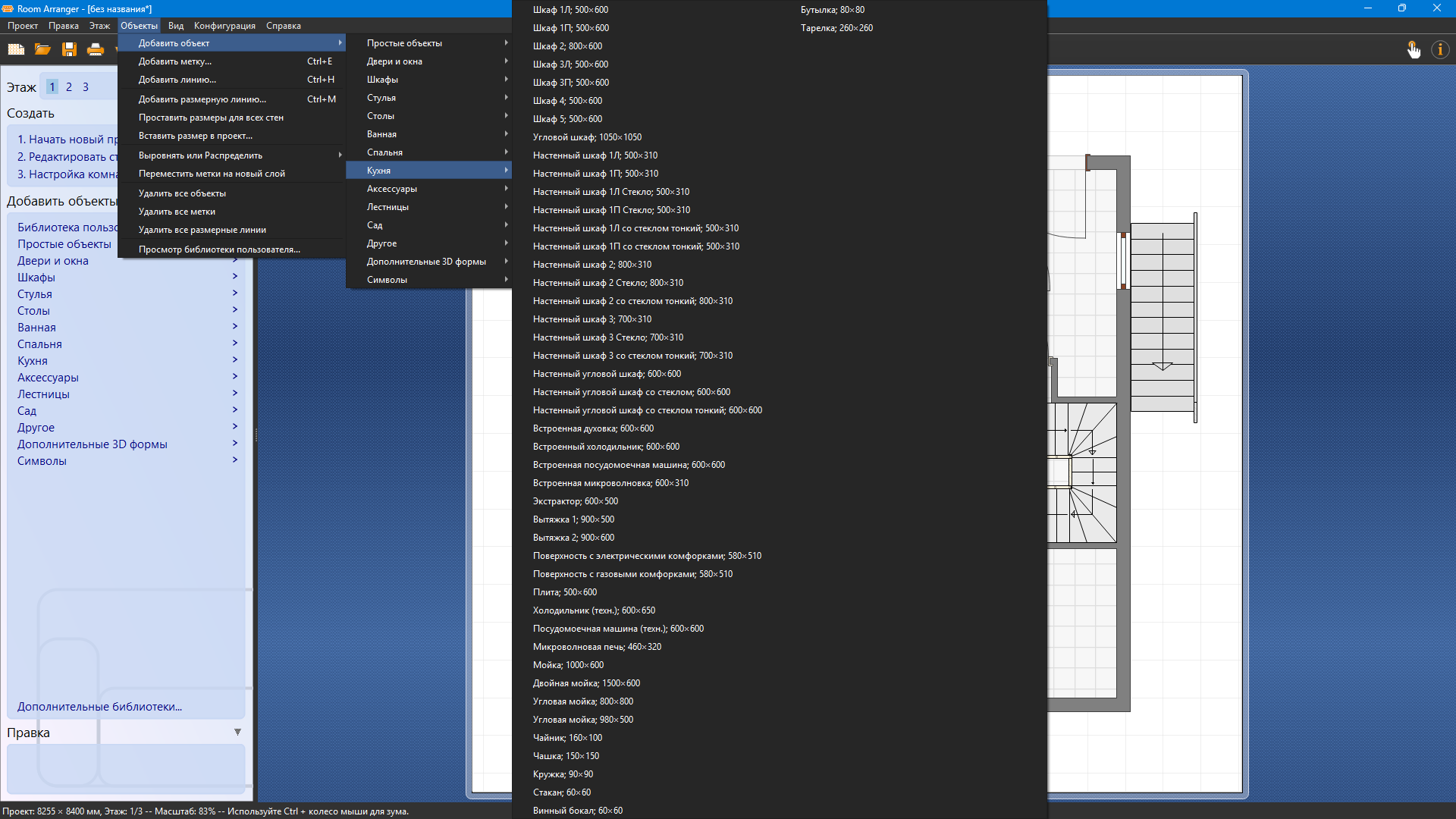Click the staircase object in floor plan
The image size is (1456, 819).
[x=1162, y=318]
